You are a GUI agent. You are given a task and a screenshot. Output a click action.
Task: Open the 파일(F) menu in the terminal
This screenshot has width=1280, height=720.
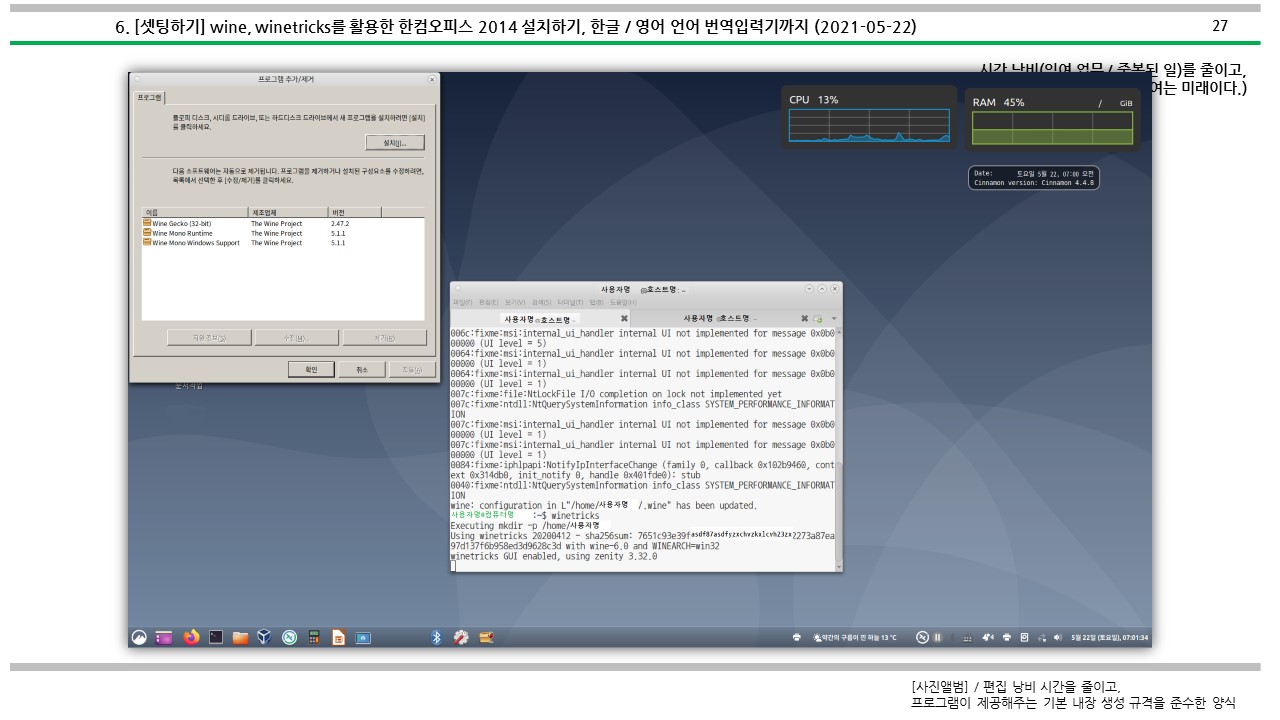point(462,302)
